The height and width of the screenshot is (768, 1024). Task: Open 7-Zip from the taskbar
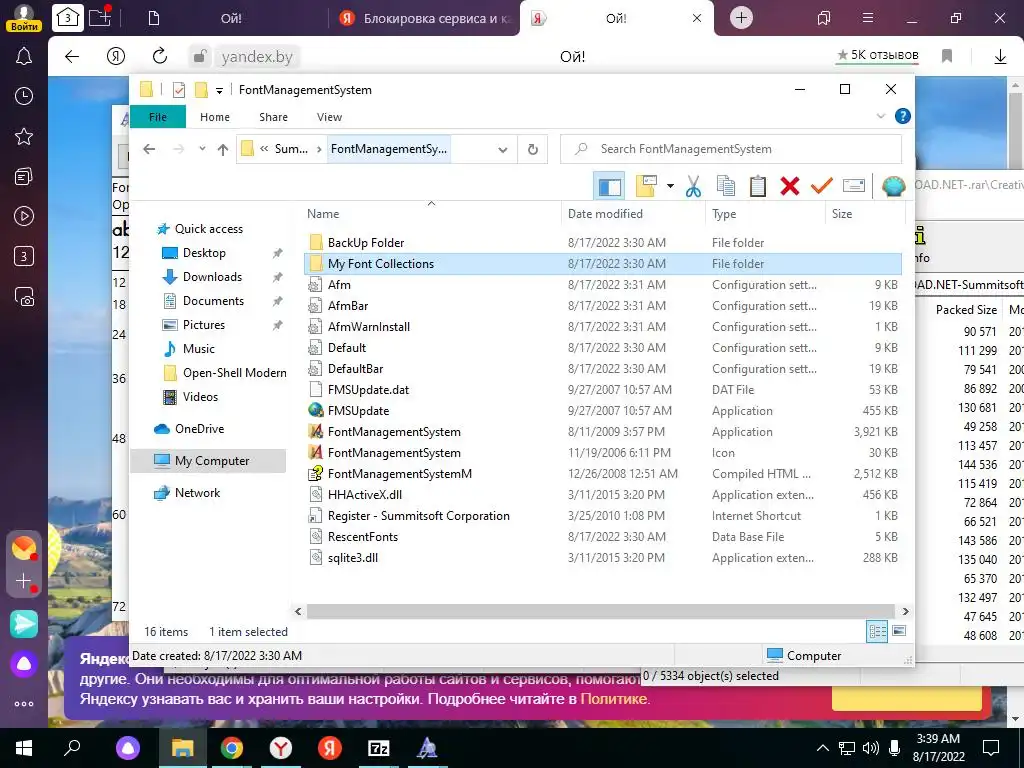[x=379, y=748]
